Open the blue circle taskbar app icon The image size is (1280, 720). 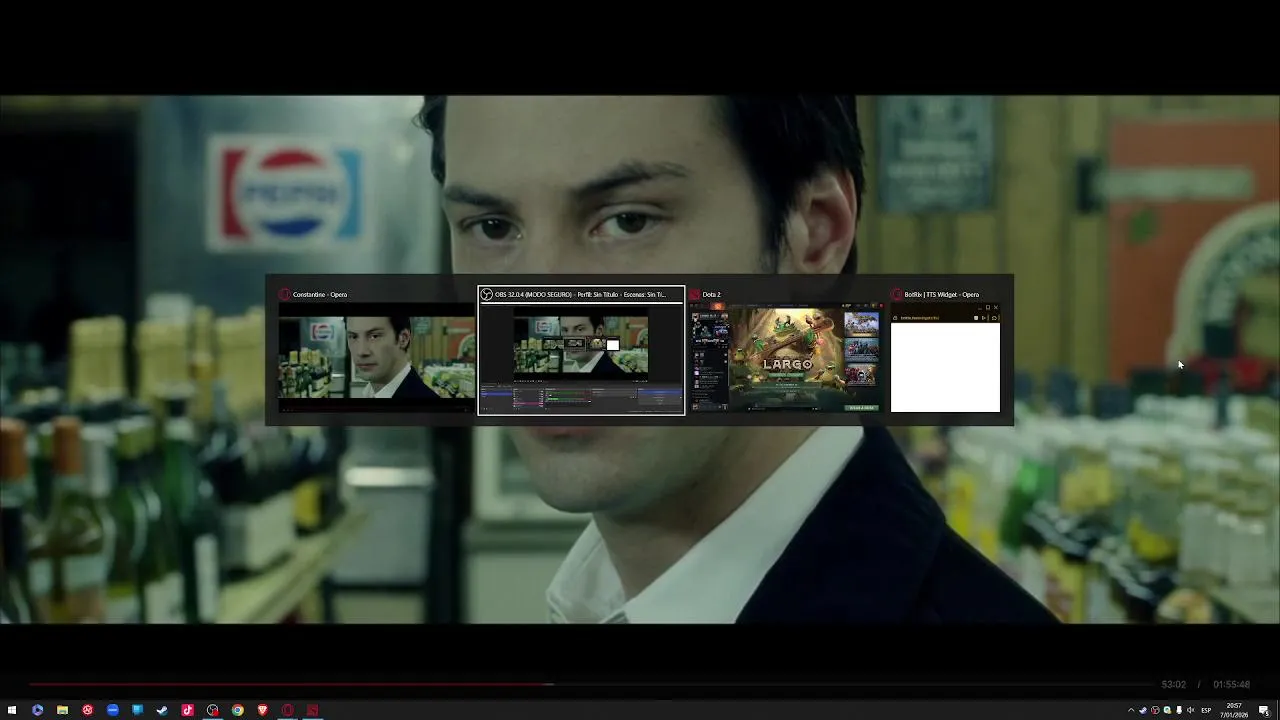tap(112, 710)
